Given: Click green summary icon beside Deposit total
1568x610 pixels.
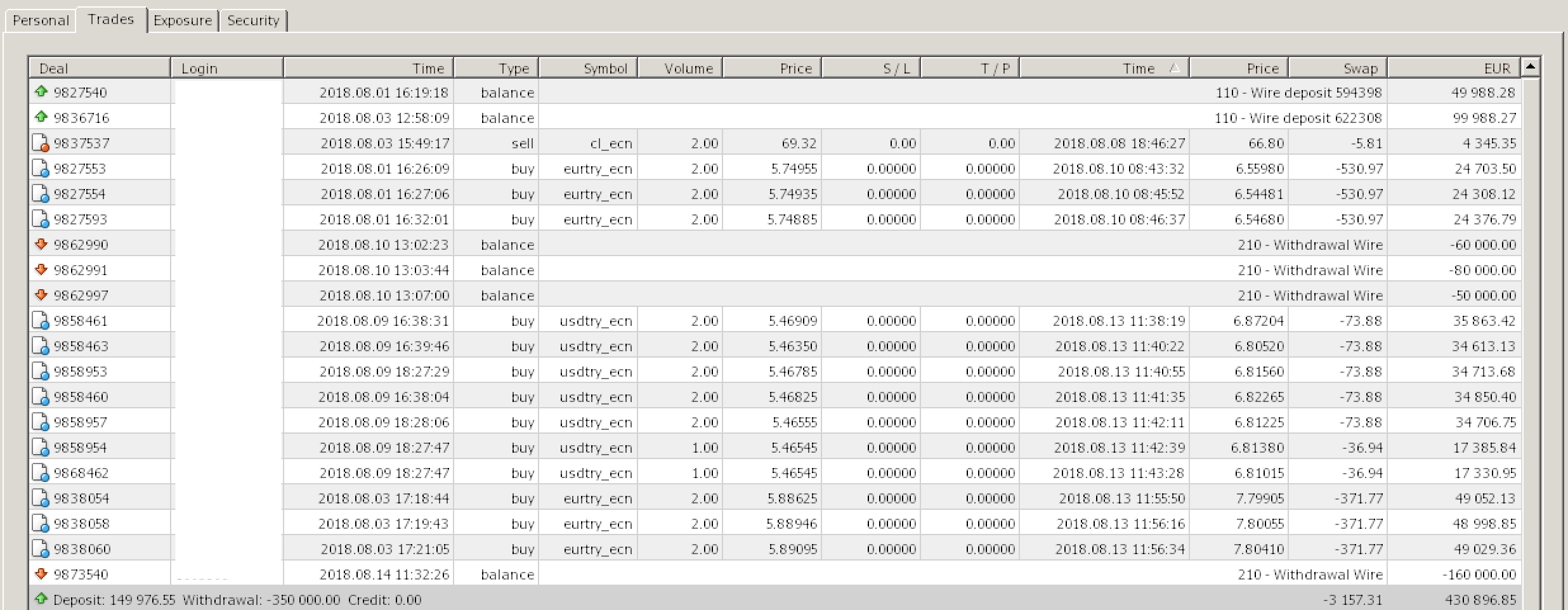Looking at the screenshot, I should pyautogui.click(x=41, y=599).
